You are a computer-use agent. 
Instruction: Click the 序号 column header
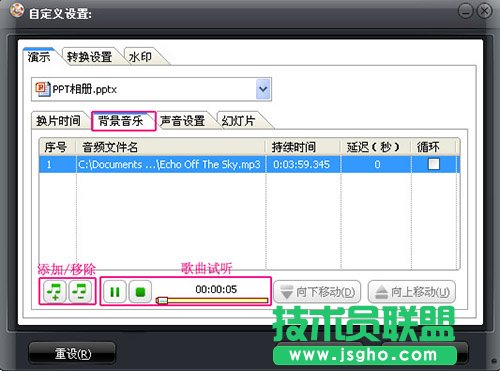(57, 147)
